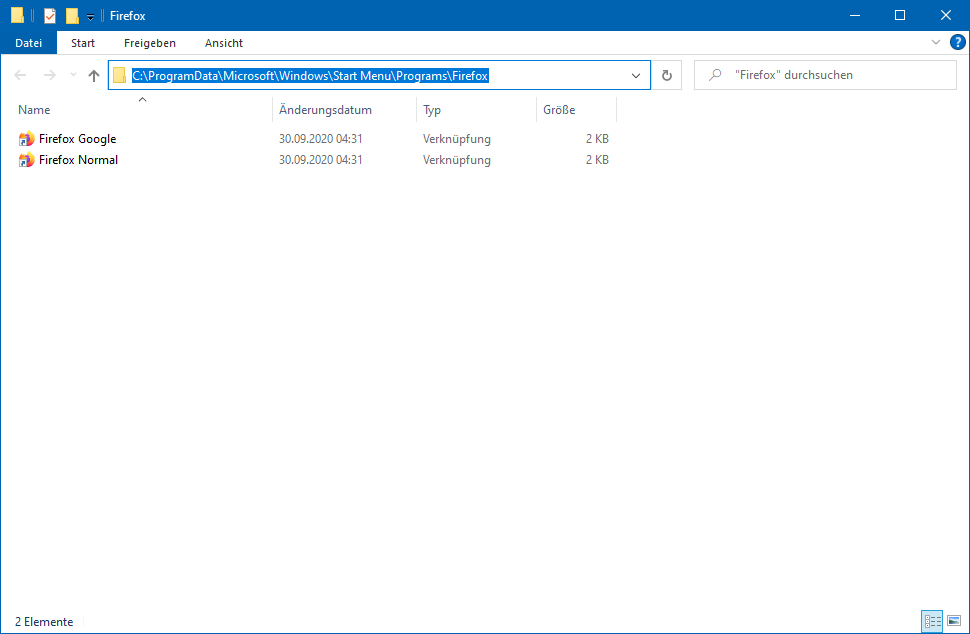Select the Firefox Google shortcut
Viewport: 970px width, 634px height.
77,139
